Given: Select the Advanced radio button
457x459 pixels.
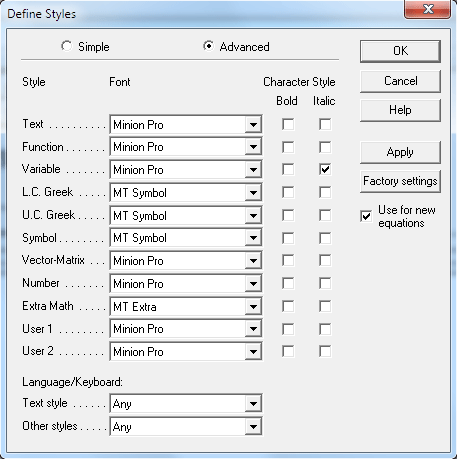Looking at the screenshot, I should tap(208, 46).
